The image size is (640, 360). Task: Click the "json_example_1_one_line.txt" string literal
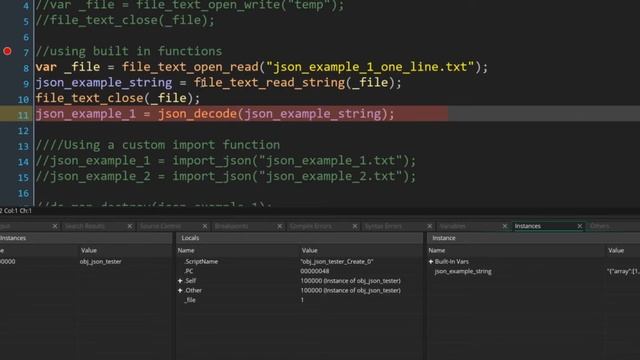pos(370,67)
